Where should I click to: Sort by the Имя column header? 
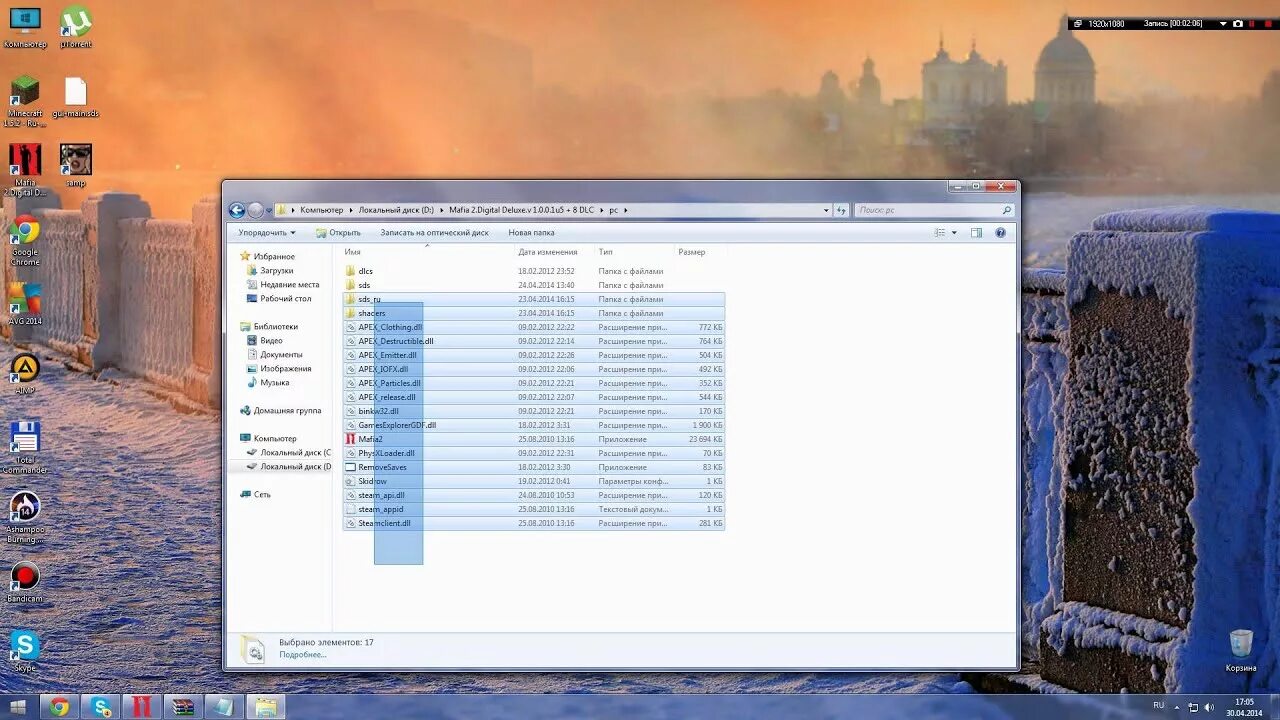428,252
